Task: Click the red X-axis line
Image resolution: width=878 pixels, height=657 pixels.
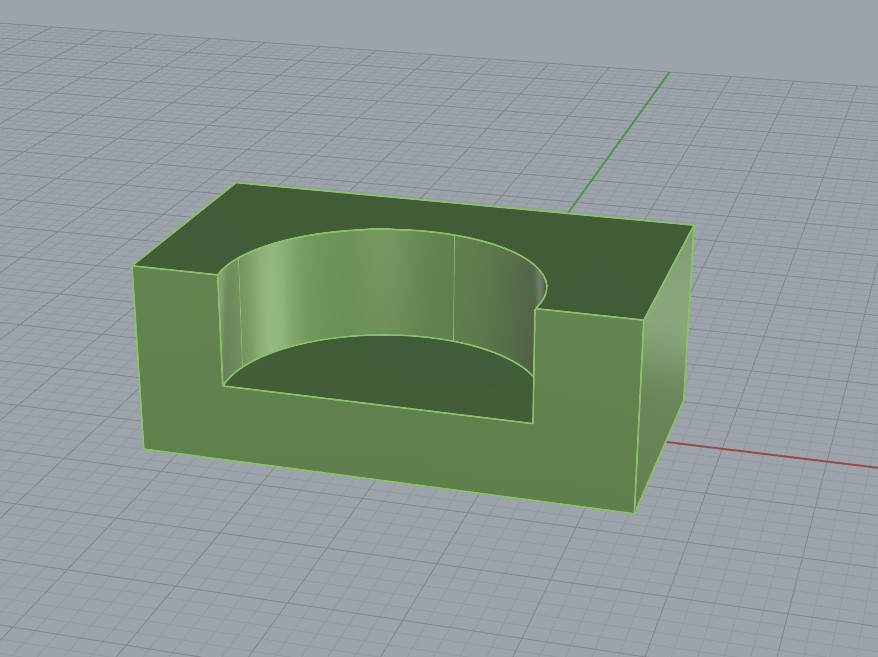Action: point(780,456)
